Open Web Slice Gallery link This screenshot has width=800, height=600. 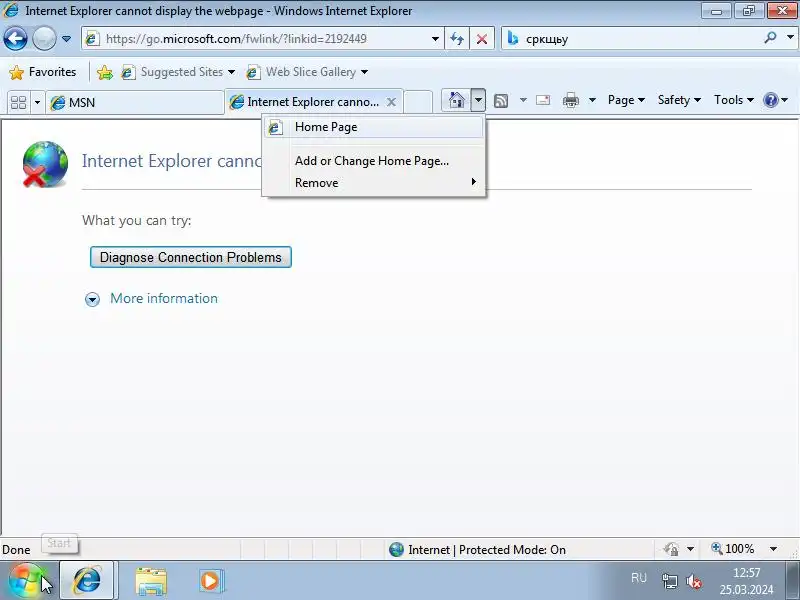302,72
